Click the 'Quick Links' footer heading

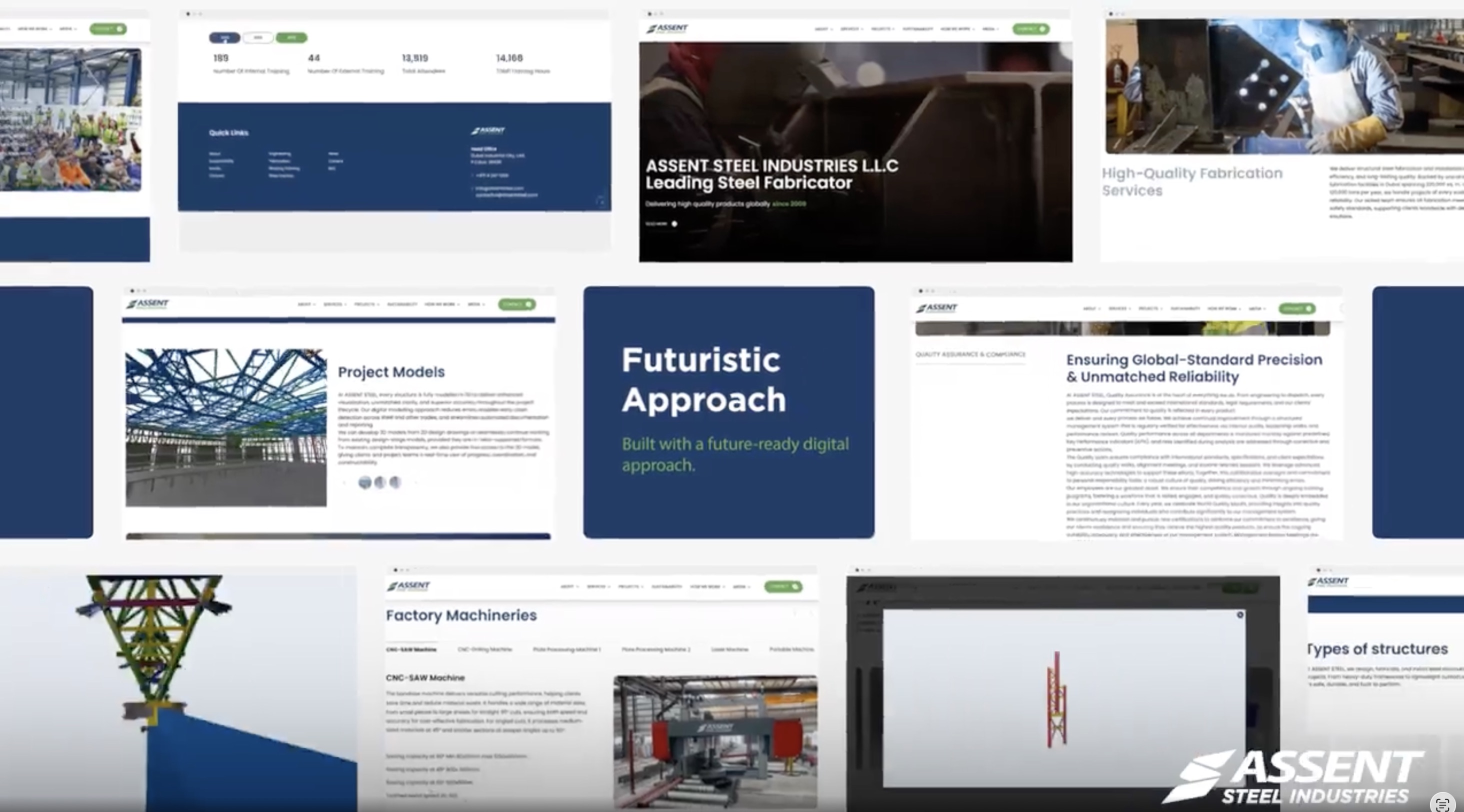(228, 133)
